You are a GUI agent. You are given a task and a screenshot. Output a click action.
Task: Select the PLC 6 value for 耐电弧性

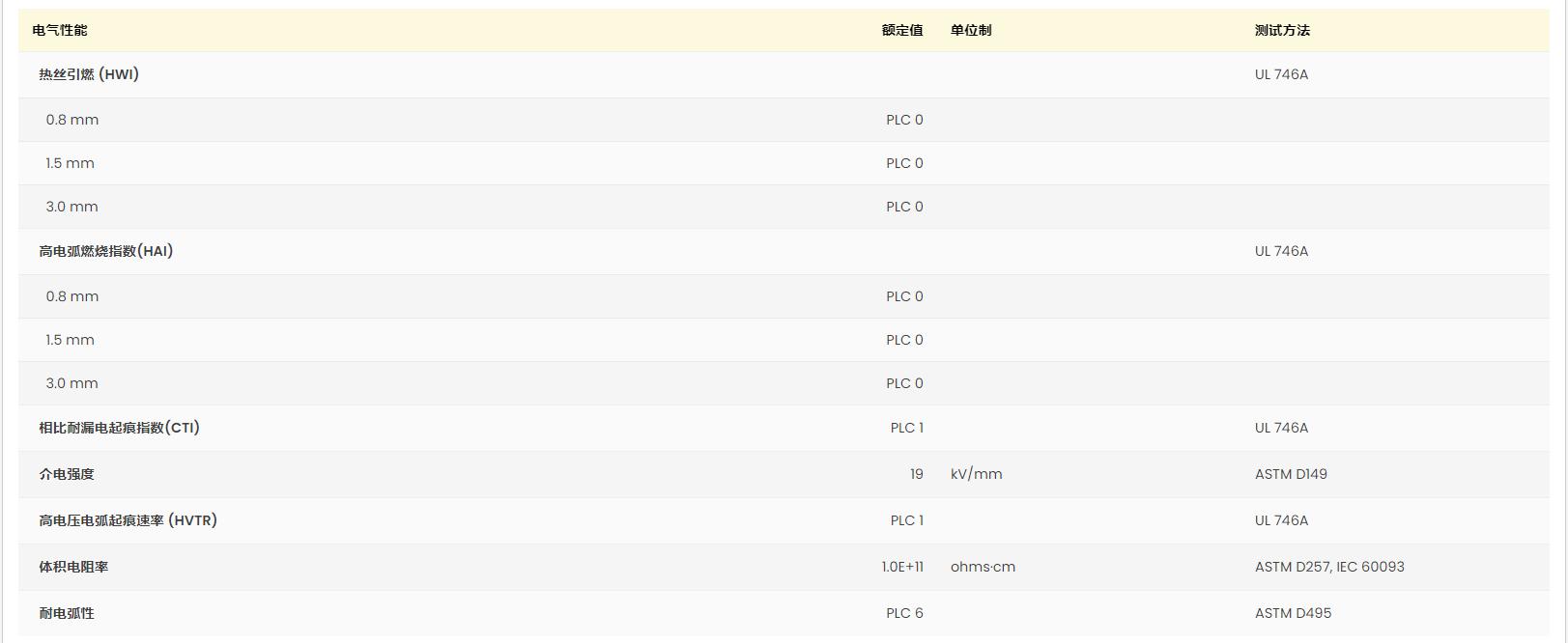coord(904,613)
